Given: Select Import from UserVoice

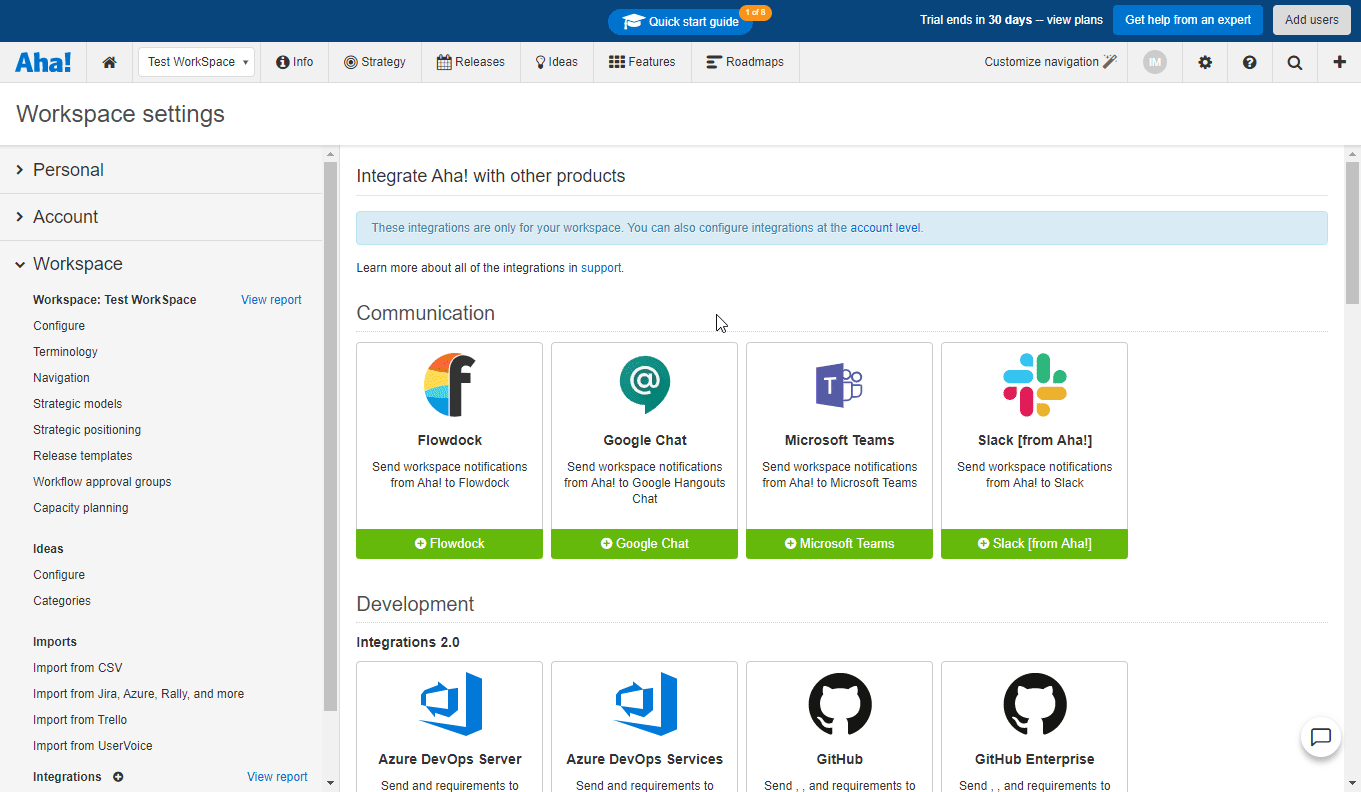Looking at the screenshot, I should pos(93,746).
